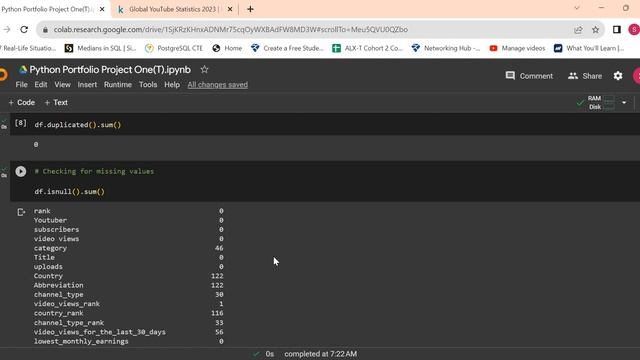640x360 pixels.
Task: Click the notebook title Python Portfolio Project One(T).ipynb
Action: point(110,70)
